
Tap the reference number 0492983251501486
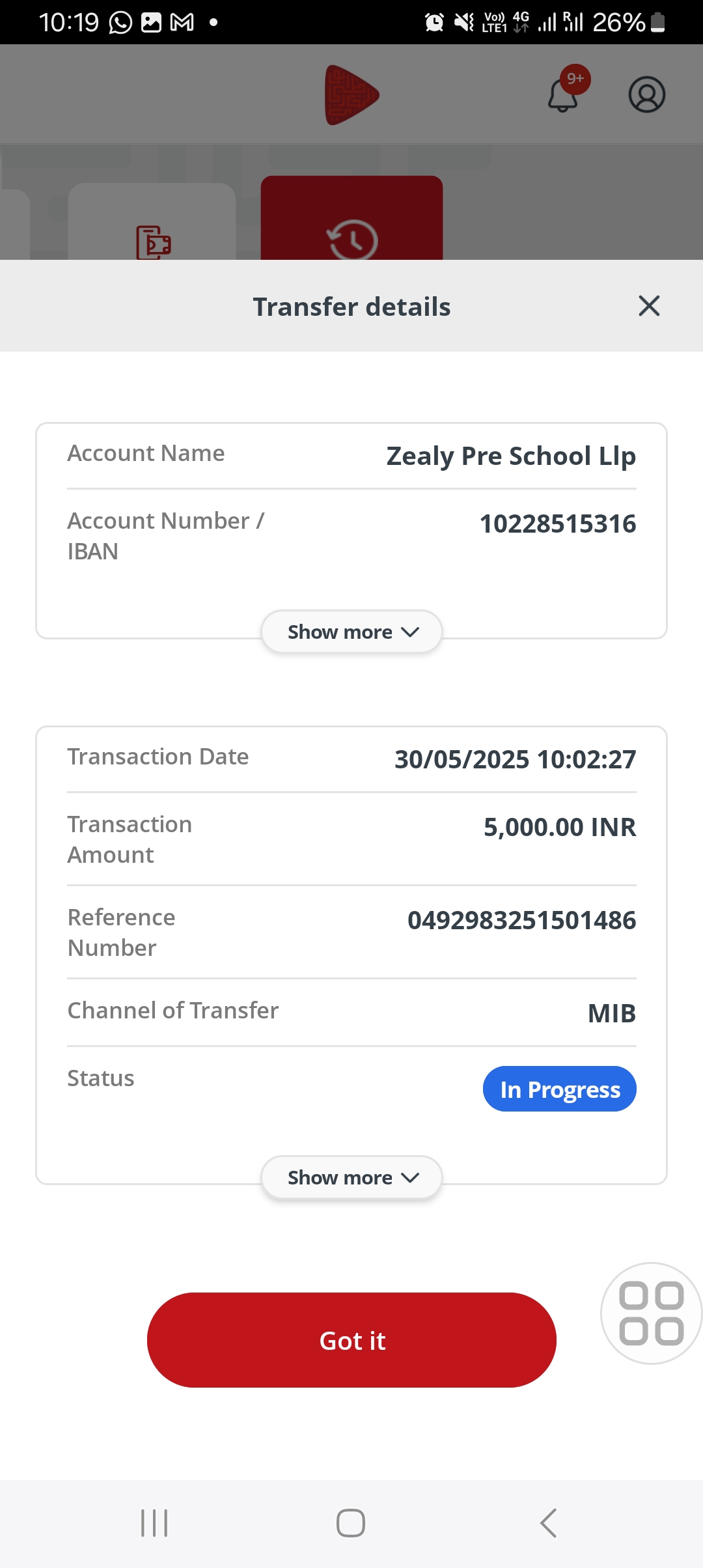[x=521, y=920]
